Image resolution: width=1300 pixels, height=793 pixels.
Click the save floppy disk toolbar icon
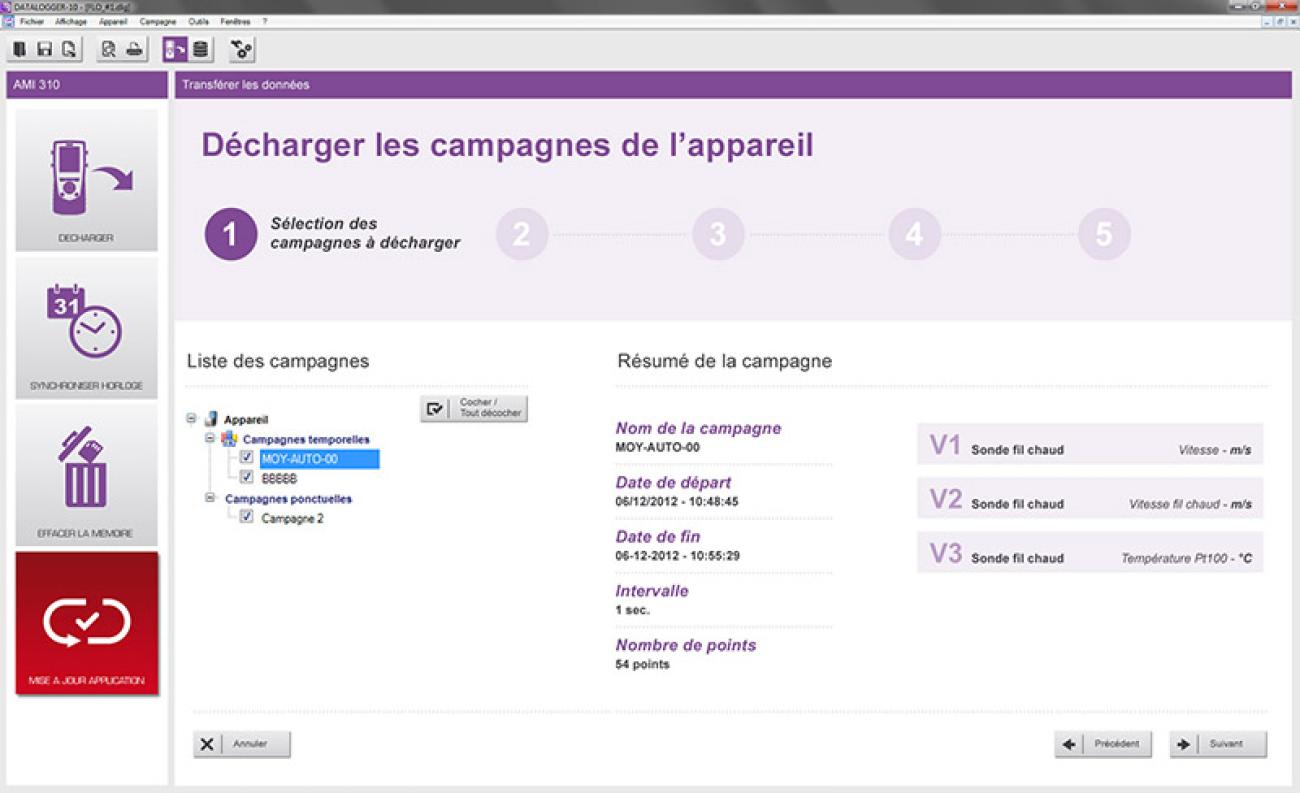[44, 49]
